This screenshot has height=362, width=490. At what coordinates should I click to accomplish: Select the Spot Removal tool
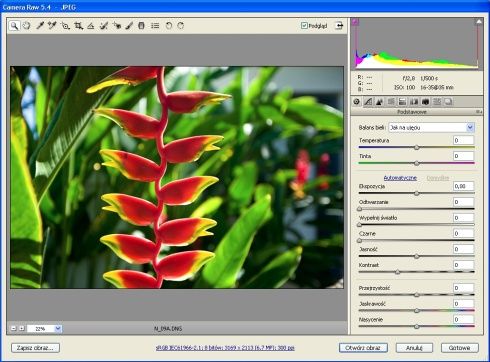(104, 26)
